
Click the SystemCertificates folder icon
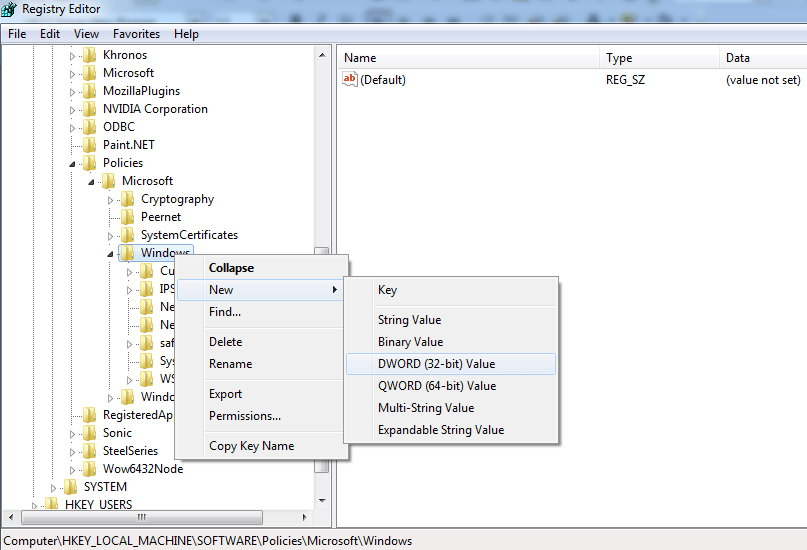click(128, 235)
